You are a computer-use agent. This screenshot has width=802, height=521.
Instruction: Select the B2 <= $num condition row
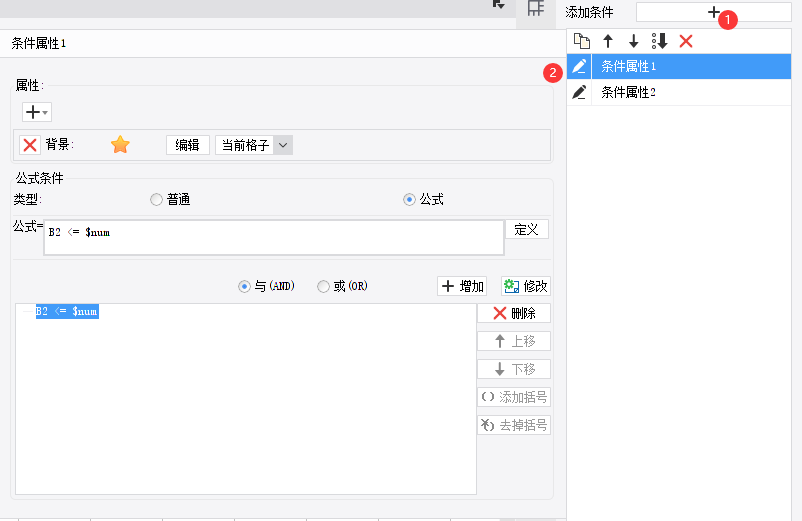pyautogui.click(x=67, y=311)
